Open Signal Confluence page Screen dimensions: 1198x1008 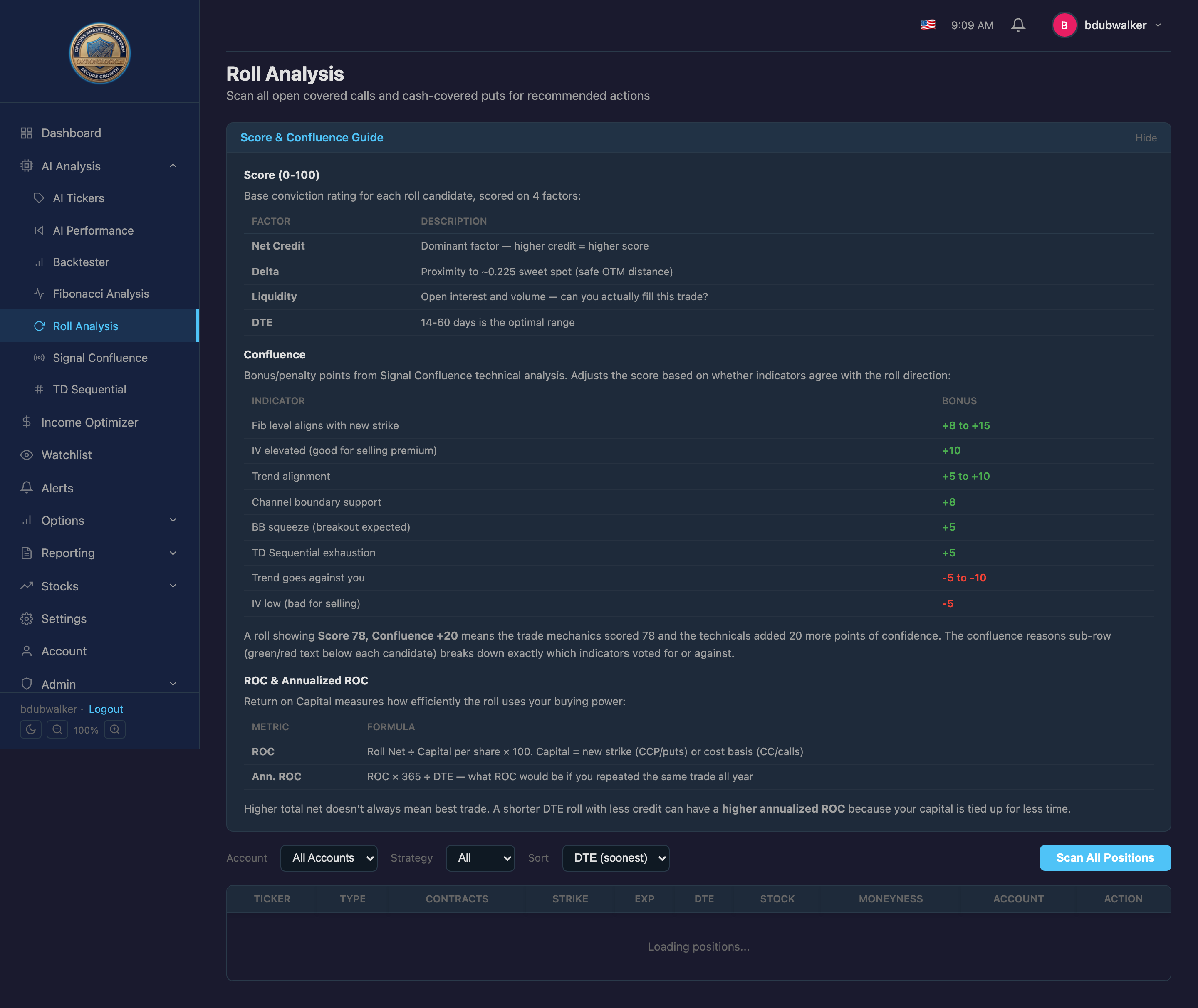(x=99, y=358)
